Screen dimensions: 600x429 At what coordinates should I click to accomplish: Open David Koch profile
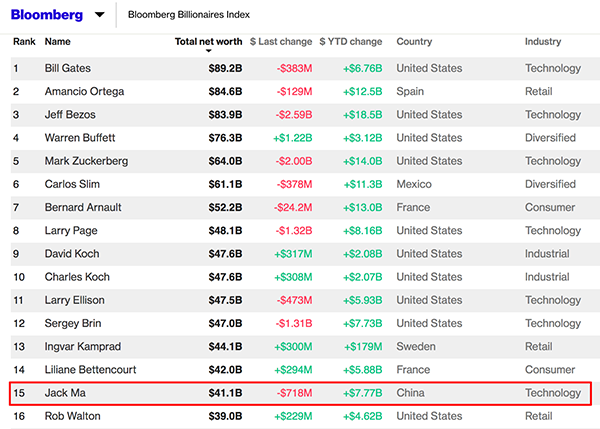72,254
